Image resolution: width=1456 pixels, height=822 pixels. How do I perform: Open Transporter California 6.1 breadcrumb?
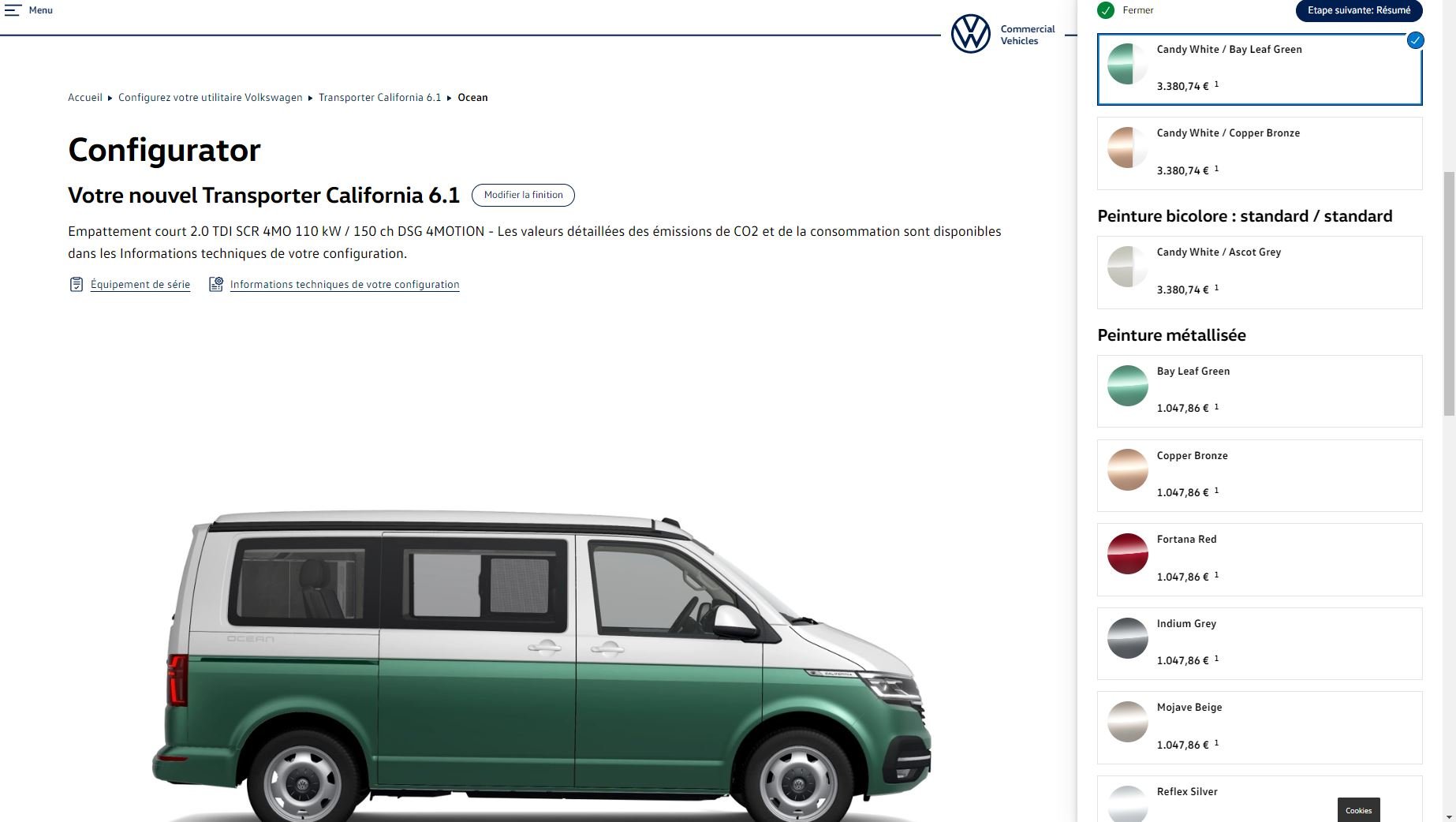coord(379,98)
